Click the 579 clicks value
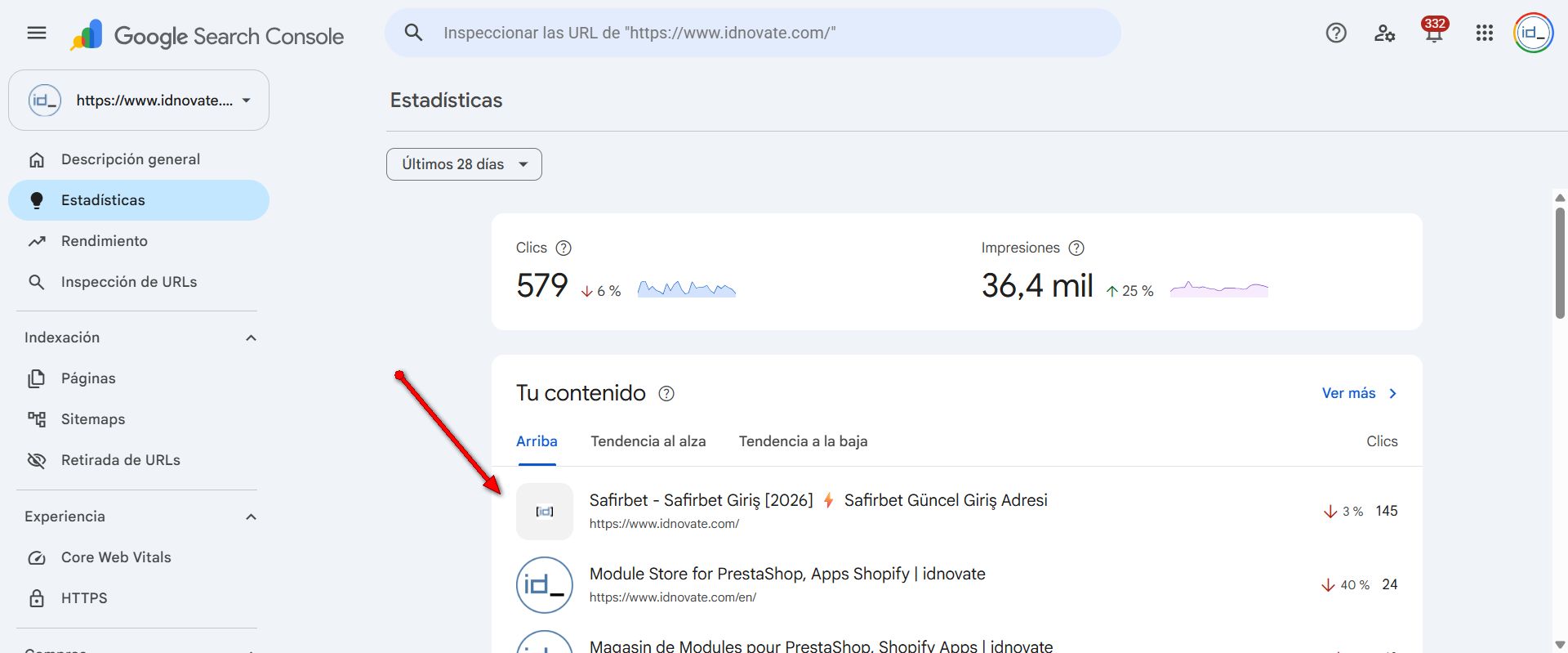The height and width of the screenshot is (653, 1568). point(541,286)
